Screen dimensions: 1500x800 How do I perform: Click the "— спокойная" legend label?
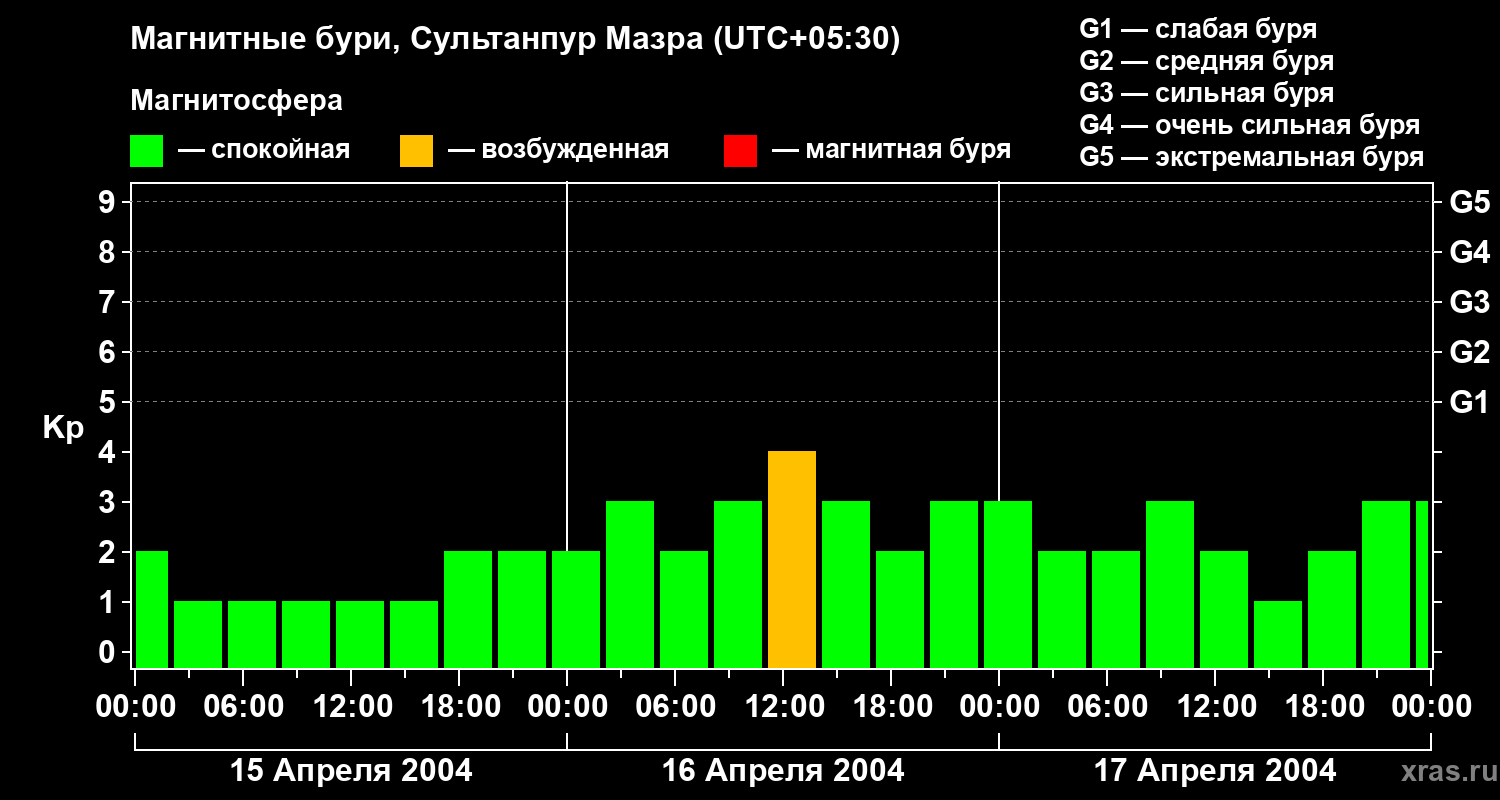[x=264, y=151]
